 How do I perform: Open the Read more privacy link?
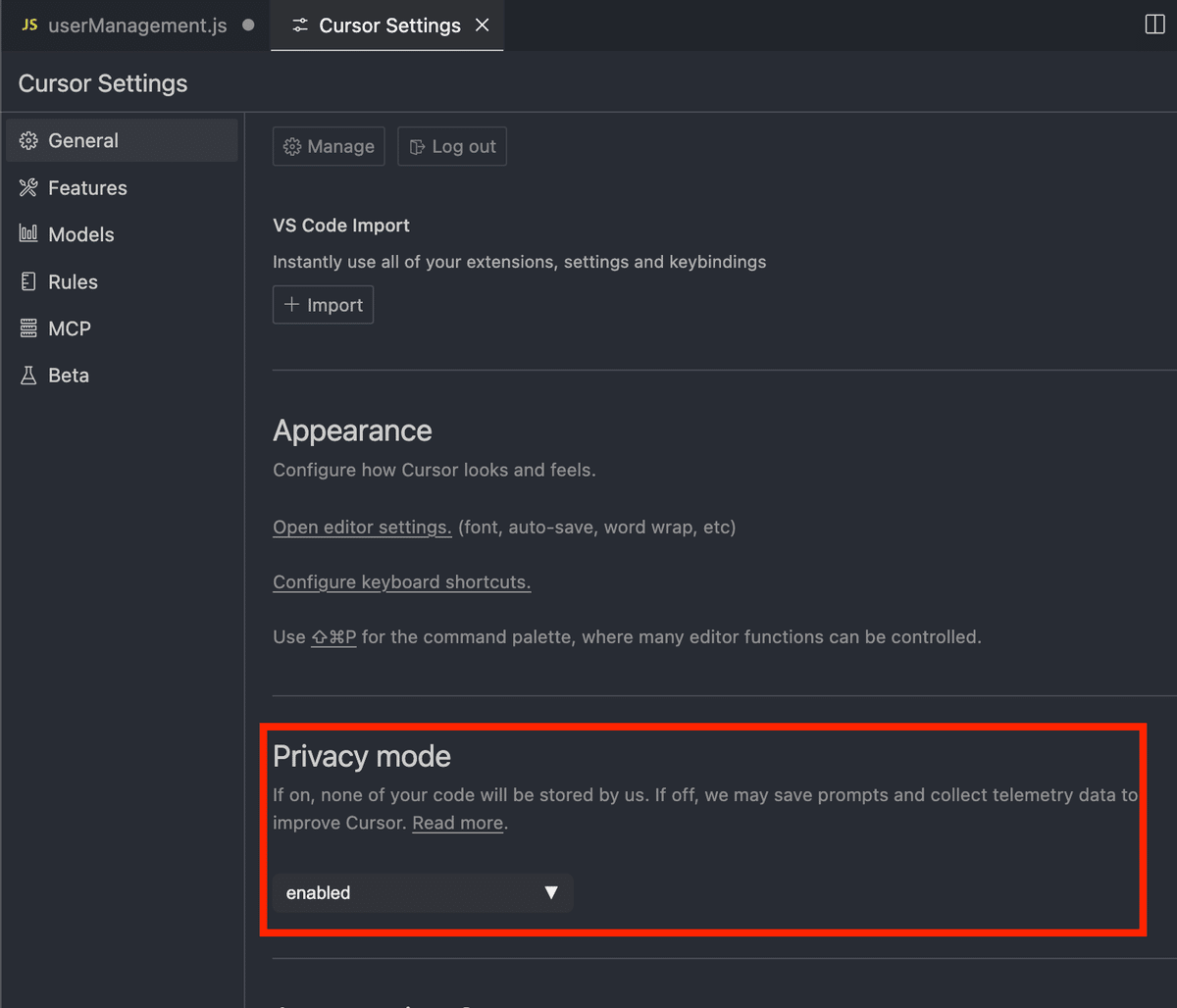click(457, 824)
